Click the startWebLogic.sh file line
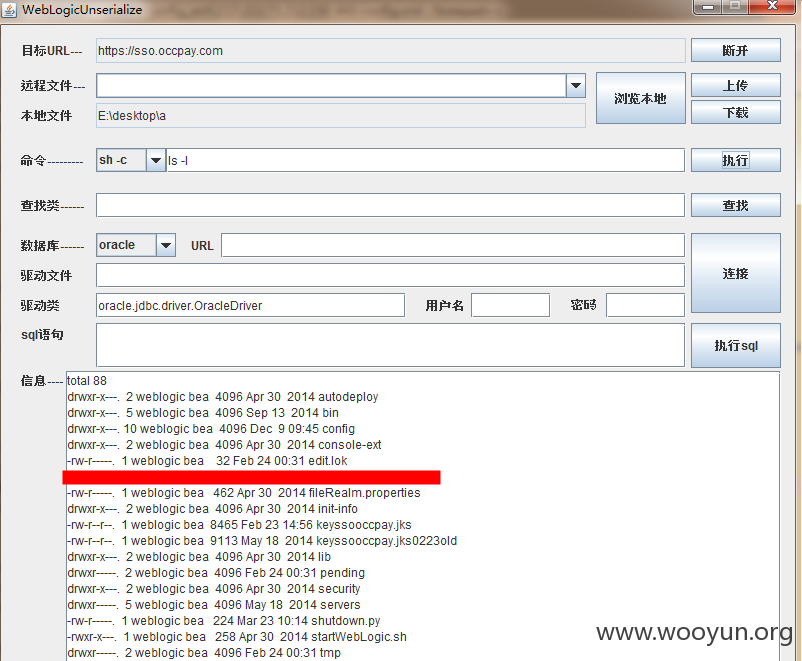This screenshot has width=802, height=661. (x=237, y=636)
